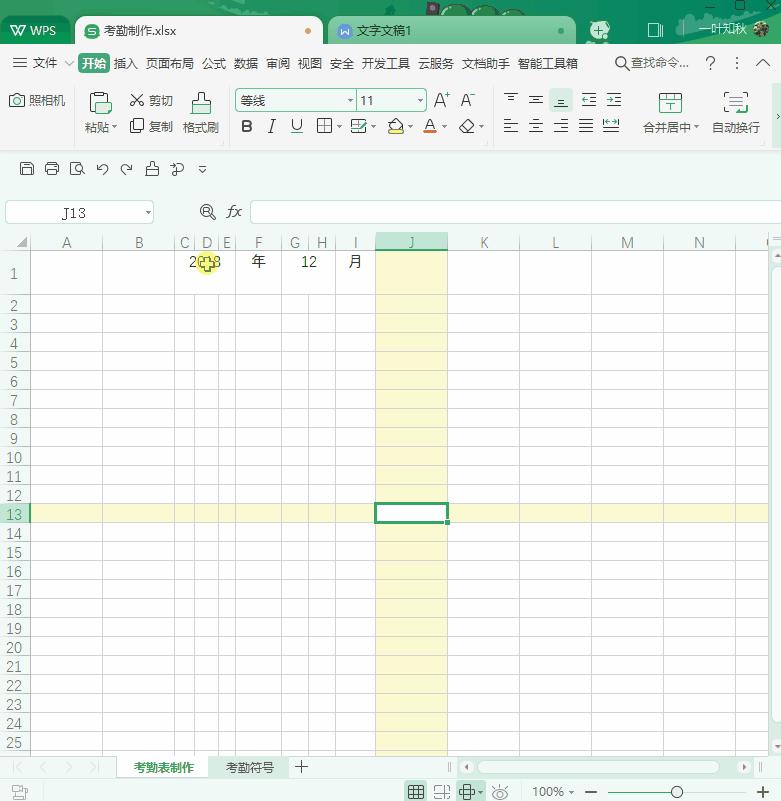Switch to 文字文稿1 document tab
Viewport: 781px width, 801px height.
point(452,31)
